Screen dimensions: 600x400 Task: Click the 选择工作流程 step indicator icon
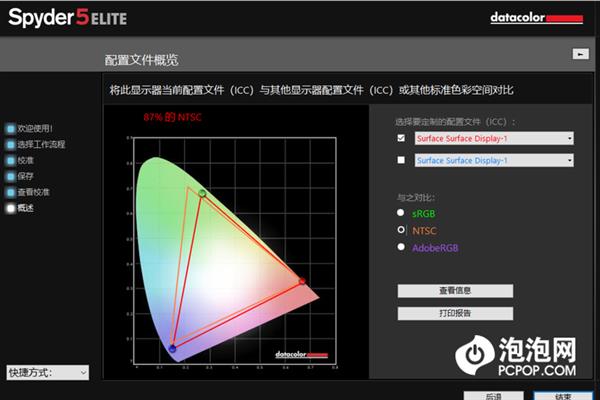pyautogui.click(x=10, y=145)
